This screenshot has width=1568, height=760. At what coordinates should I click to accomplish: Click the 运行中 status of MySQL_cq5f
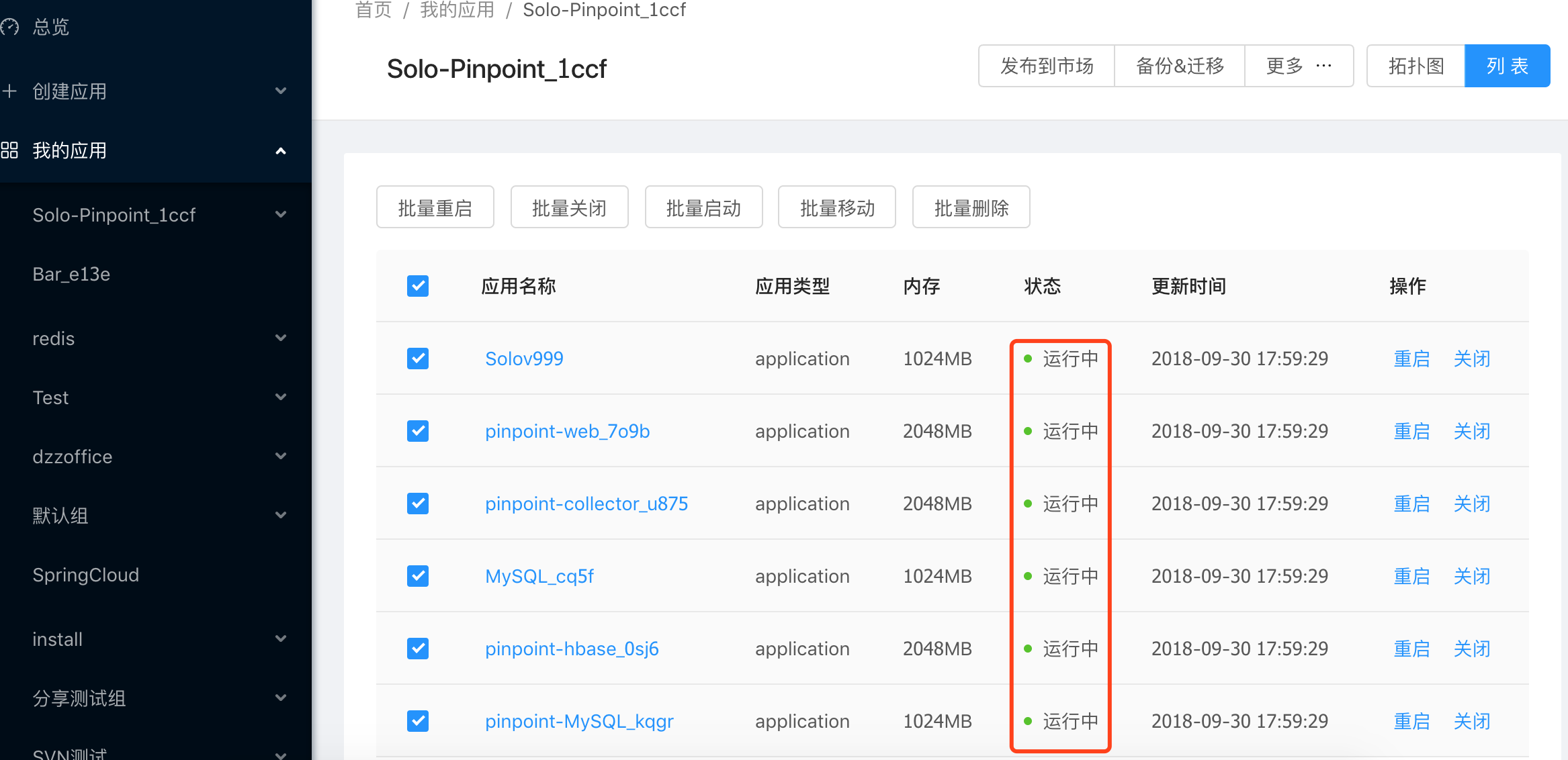[x=1061, y=576]
